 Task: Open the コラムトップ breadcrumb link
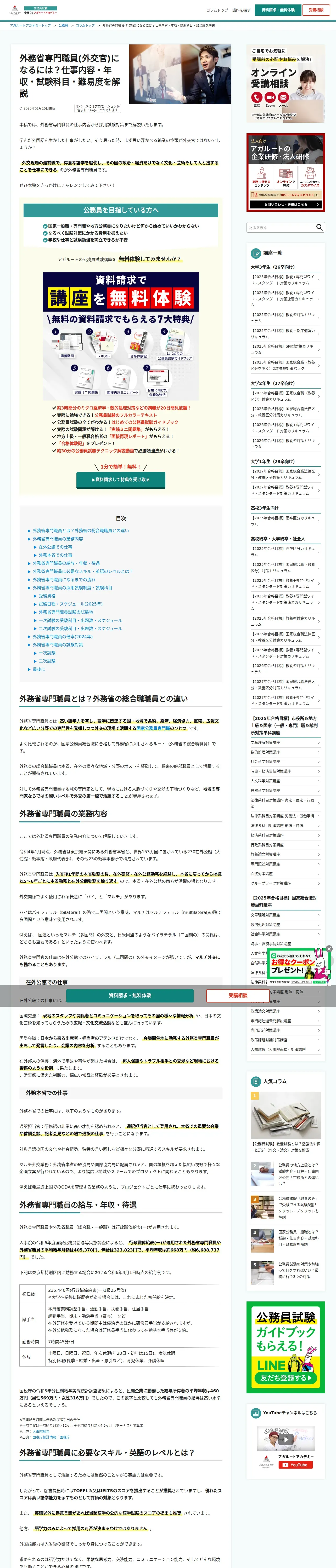tap(85, 26)
